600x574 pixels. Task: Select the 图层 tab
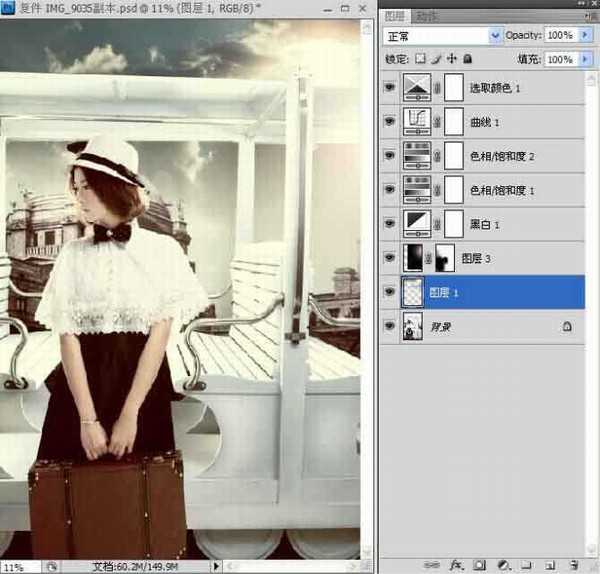coord(398,16)
